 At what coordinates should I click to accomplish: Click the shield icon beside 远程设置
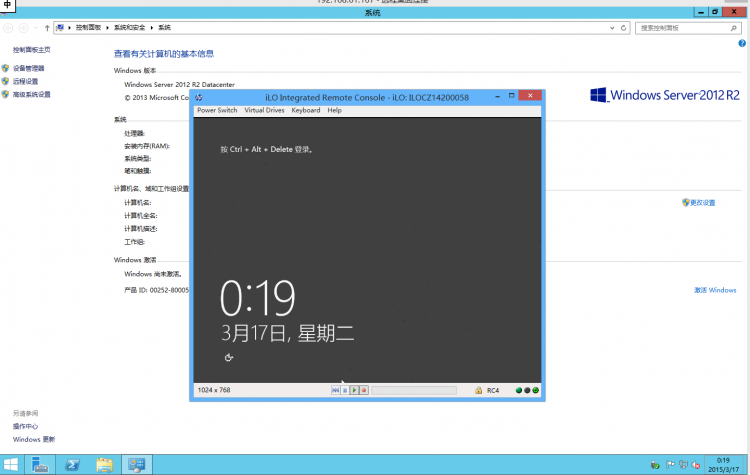[5, 81]
